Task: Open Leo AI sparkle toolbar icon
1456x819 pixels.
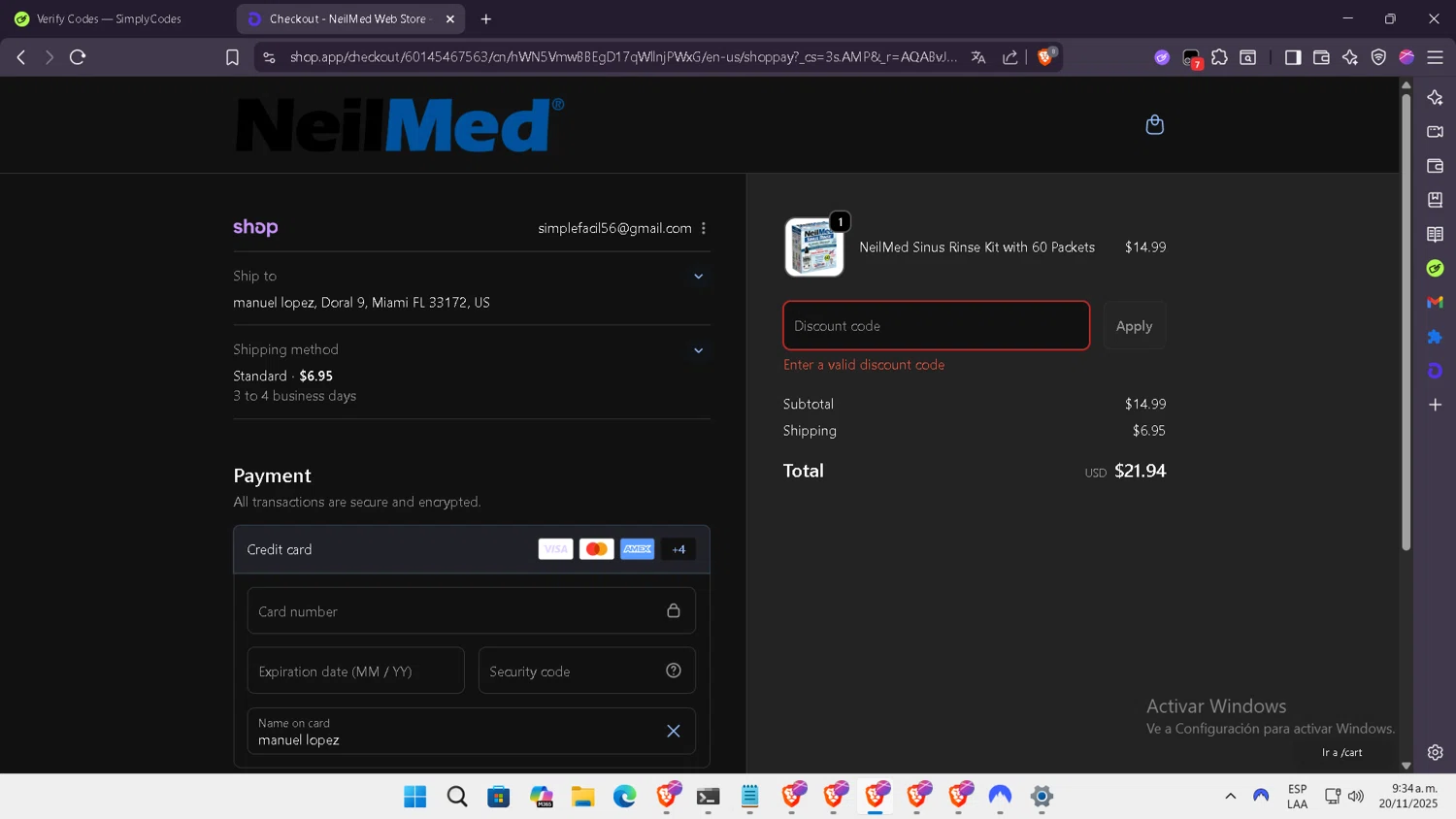Action: point(1350,57)
